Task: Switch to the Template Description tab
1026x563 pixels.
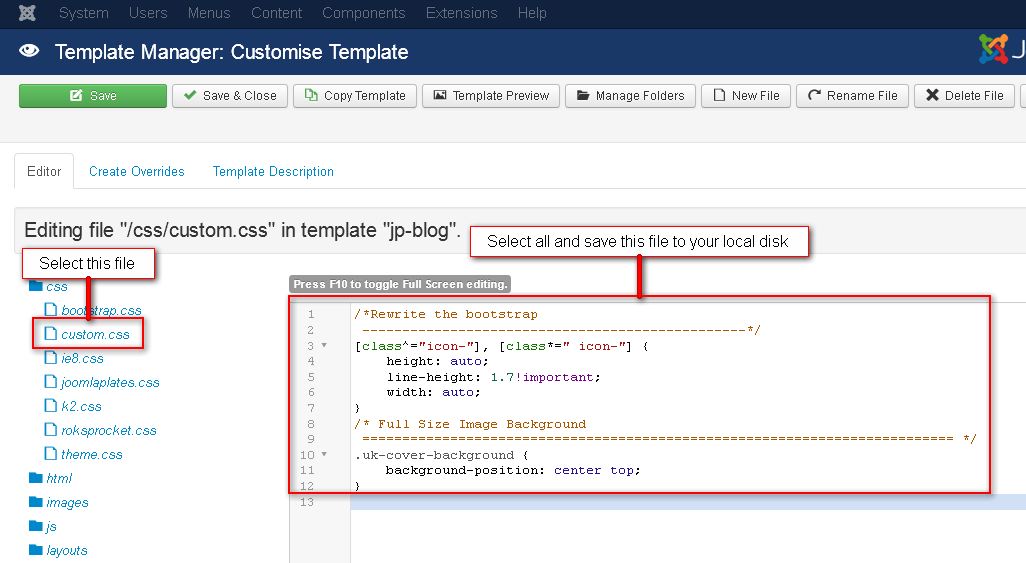Action: 273,171
